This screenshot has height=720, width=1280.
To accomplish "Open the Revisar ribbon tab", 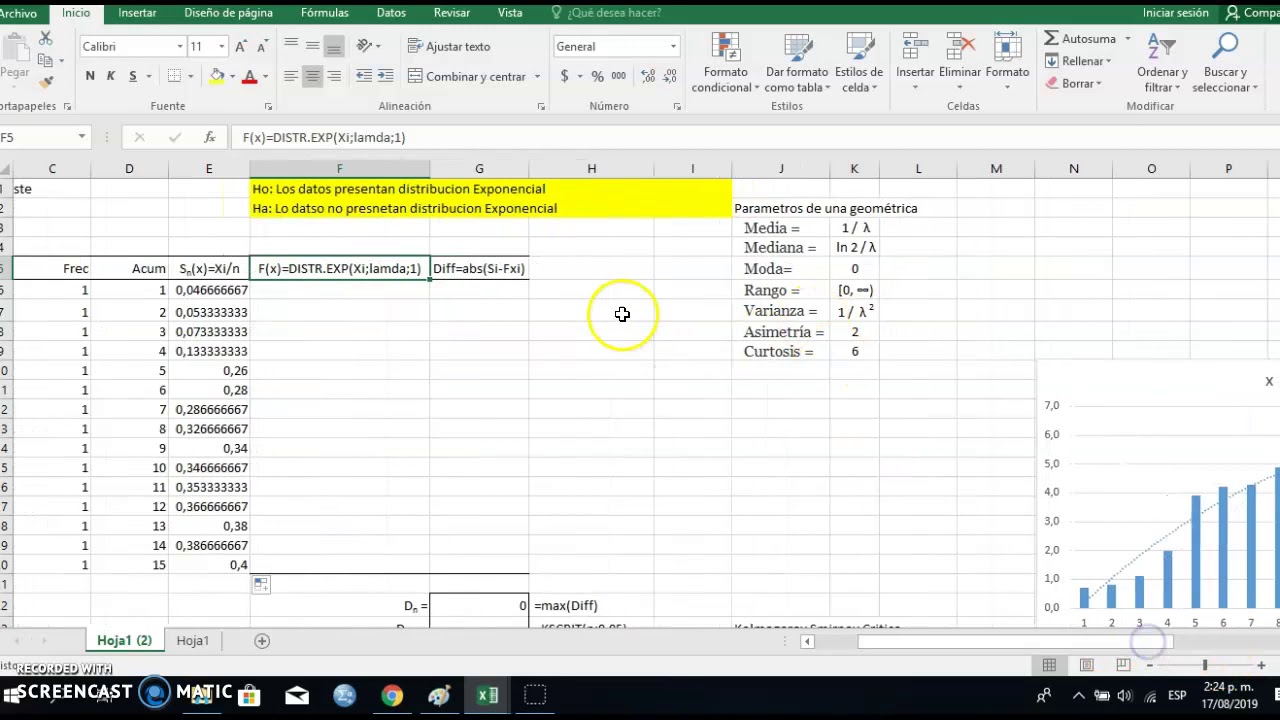I will coord(452,13).
